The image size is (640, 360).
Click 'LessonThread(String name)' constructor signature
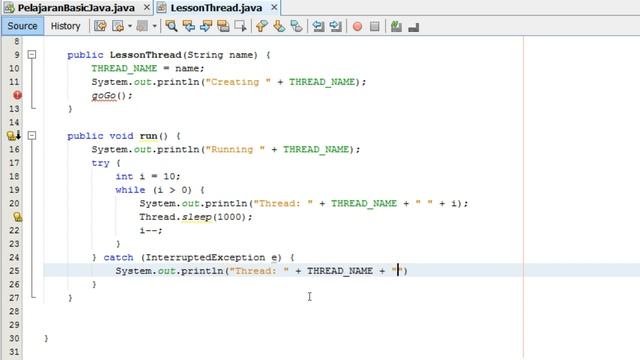[x=184, y=55]
